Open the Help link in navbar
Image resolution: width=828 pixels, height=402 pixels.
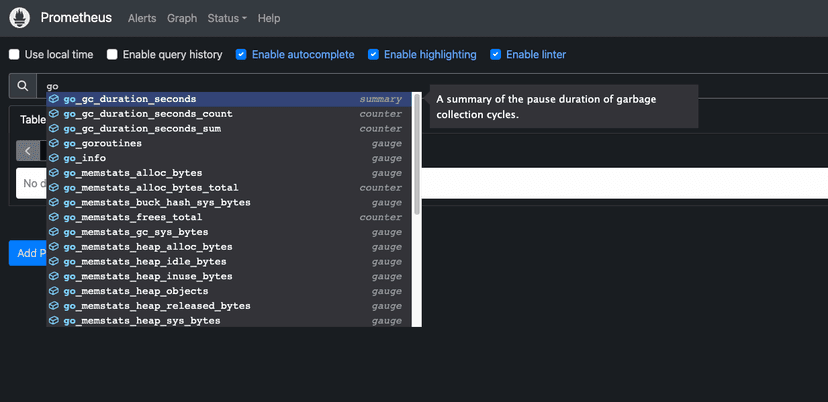pos(268,18)
